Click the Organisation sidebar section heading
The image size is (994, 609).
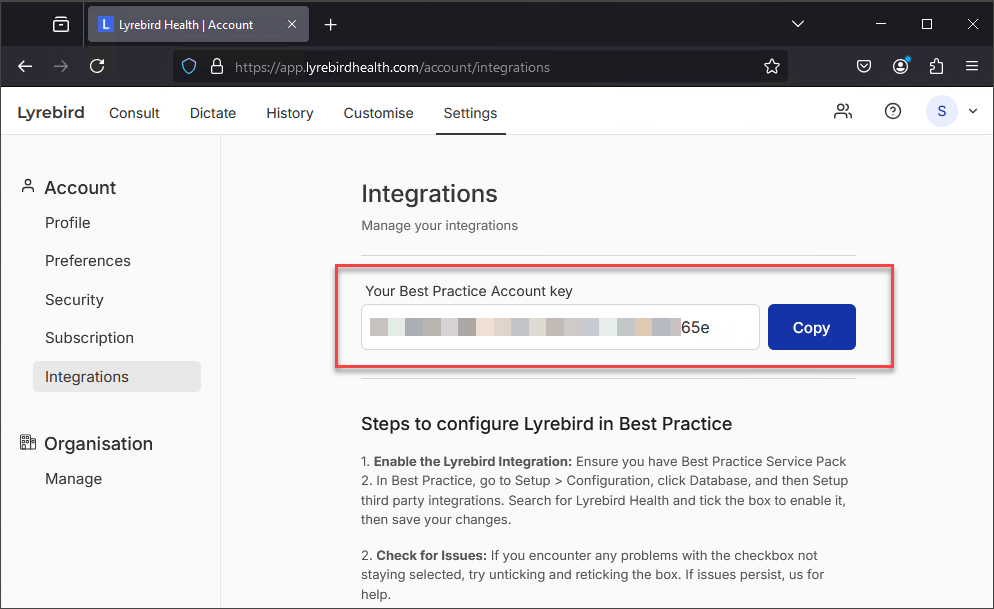[98, 444]
